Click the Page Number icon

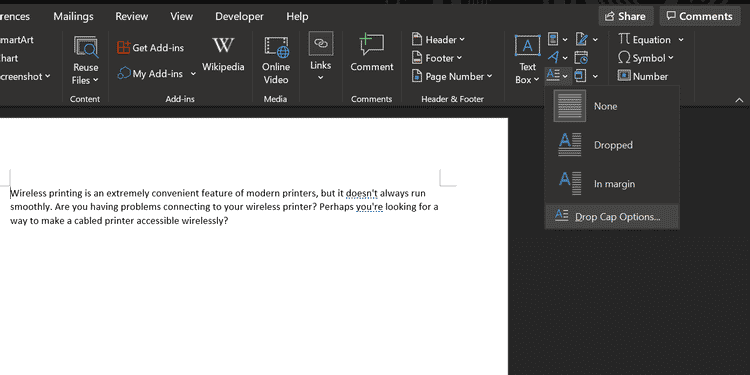(x=417, y=76)
